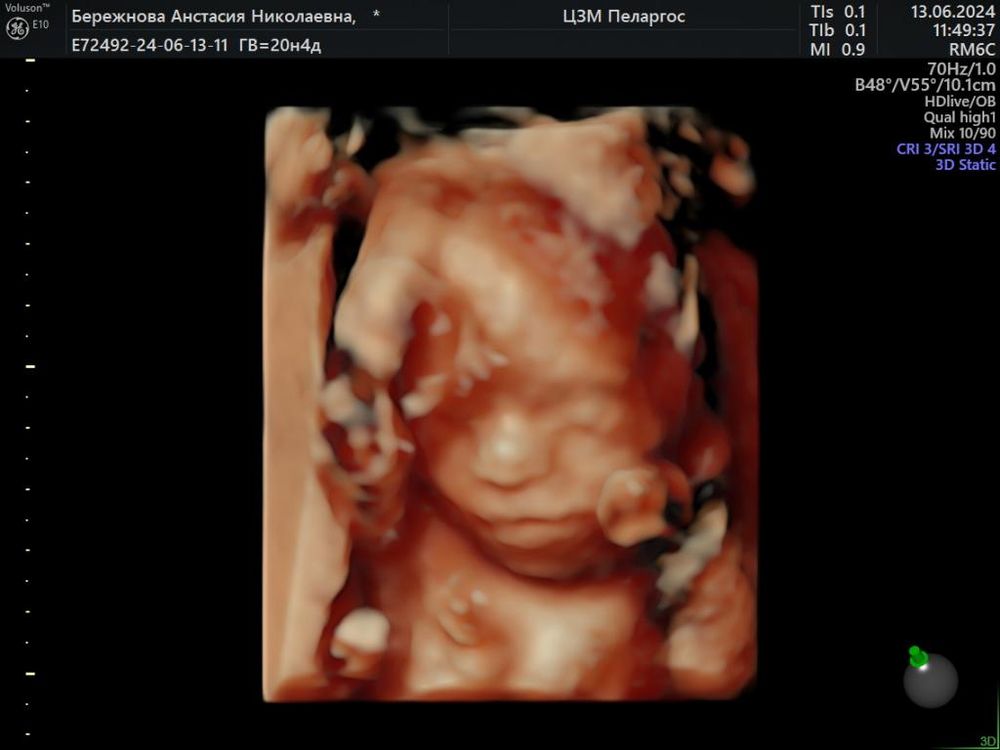This screenshot has width=1000, height=750.
Task: Click the clinic name ЦЗМ Пеларгос
Action: click(x=625, y=17)
